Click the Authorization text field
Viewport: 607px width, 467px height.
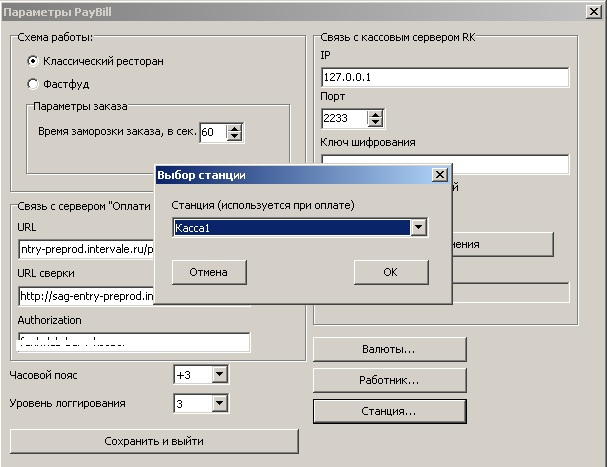point(132,342)
